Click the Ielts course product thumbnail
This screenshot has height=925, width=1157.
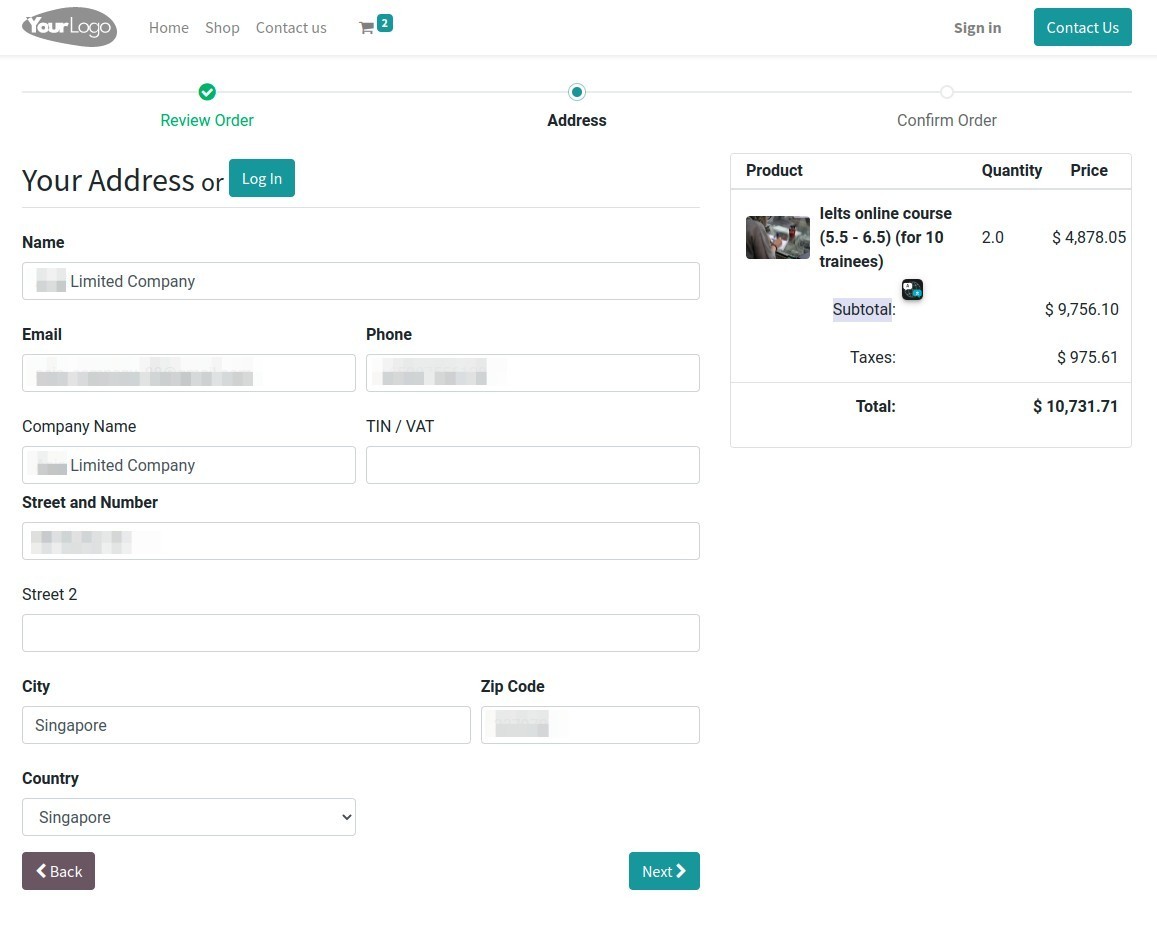pos(777,237)
